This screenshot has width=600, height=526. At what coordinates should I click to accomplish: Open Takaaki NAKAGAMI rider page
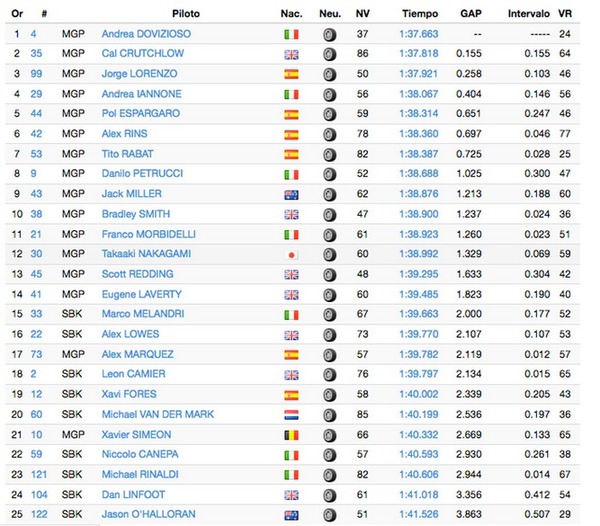[x=146, y=254]
